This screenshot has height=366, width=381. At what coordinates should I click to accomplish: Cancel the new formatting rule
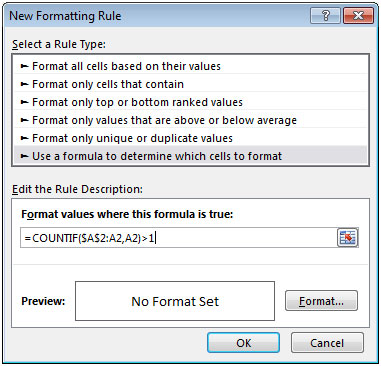[327, 343]
